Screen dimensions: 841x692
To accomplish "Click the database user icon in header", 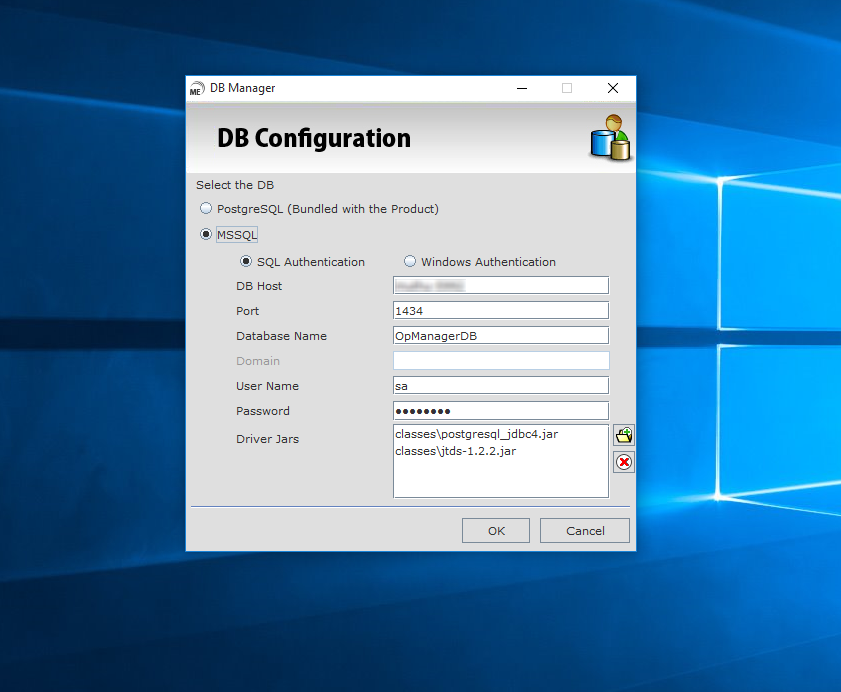I will (x=609, y=138).
